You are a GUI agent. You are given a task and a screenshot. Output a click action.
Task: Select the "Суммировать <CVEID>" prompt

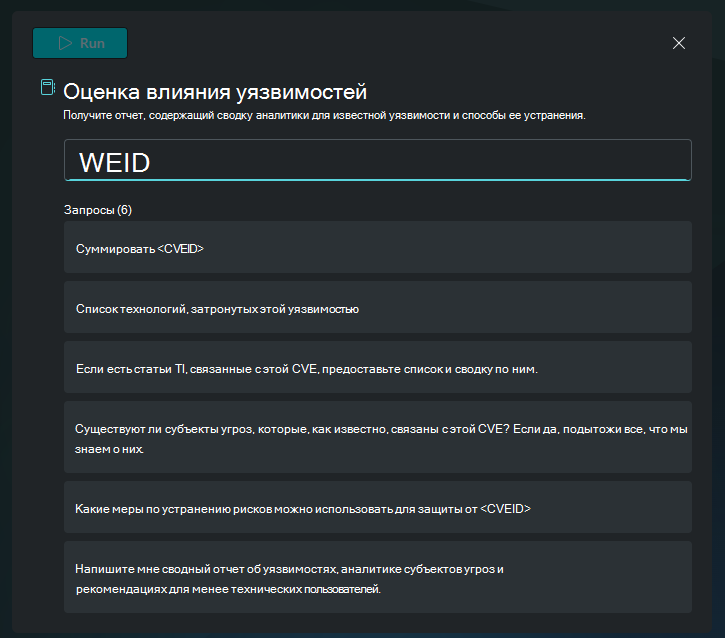(x=377, y=247)
